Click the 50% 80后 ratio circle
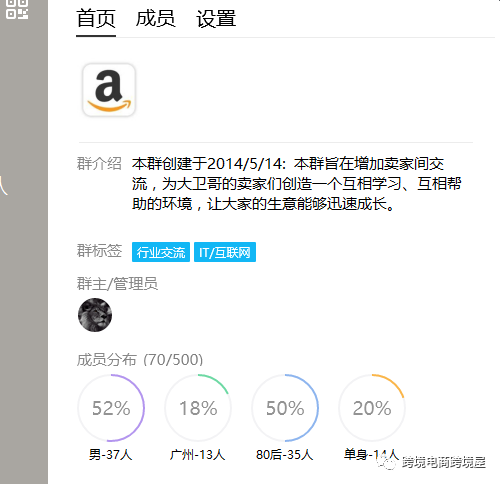 tap(285, 408)
